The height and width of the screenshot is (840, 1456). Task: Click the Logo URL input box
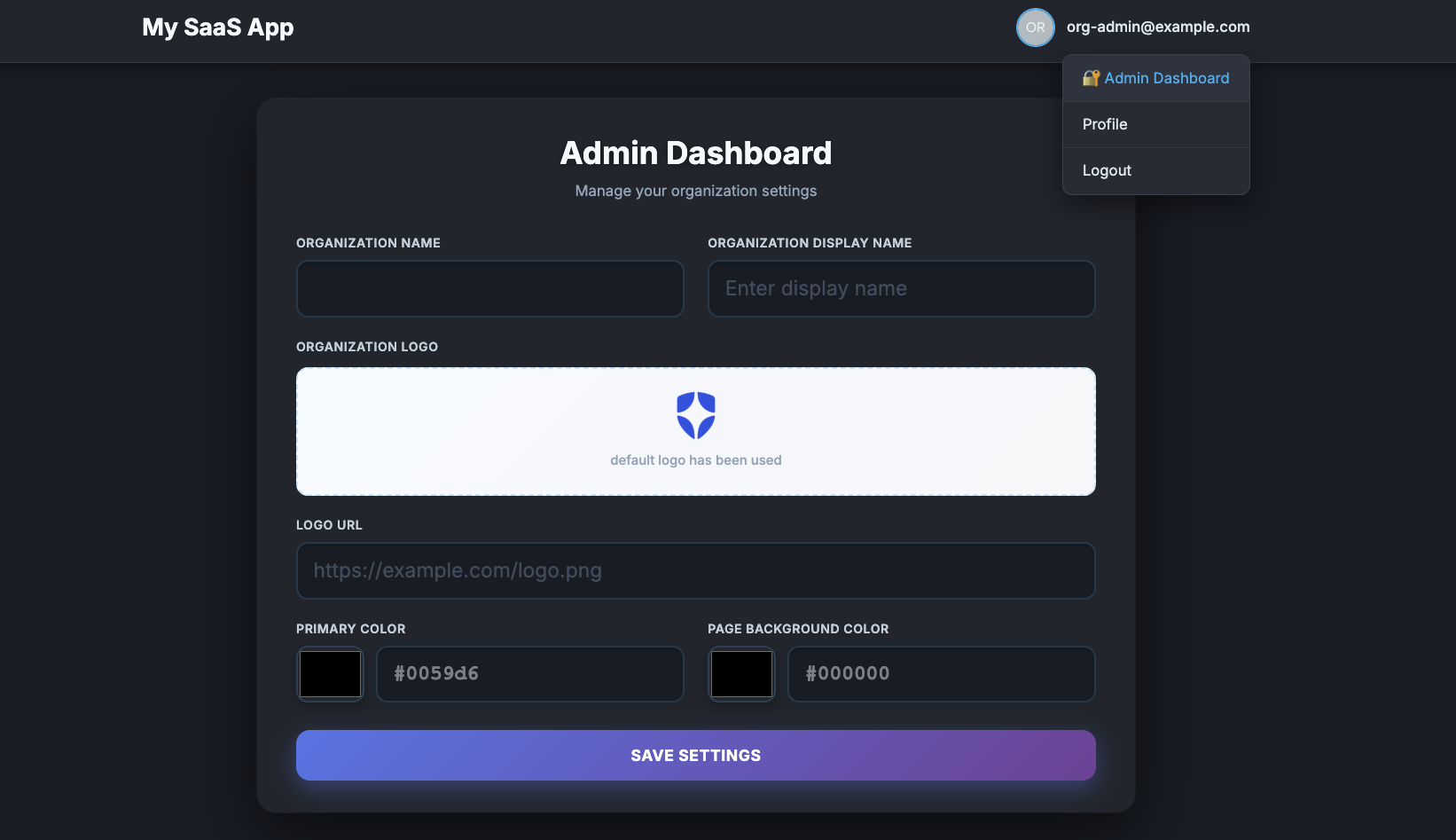coord(695,570)
